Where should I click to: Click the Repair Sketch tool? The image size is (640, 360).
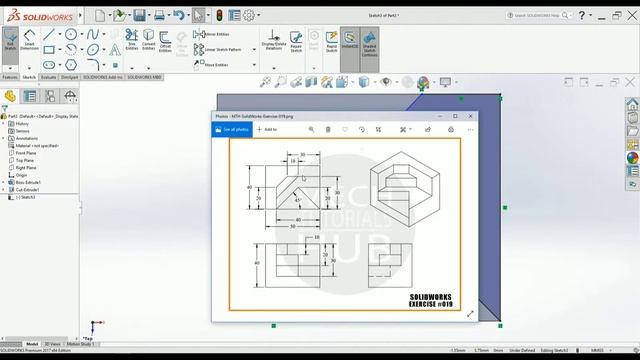tap(296, 41)
